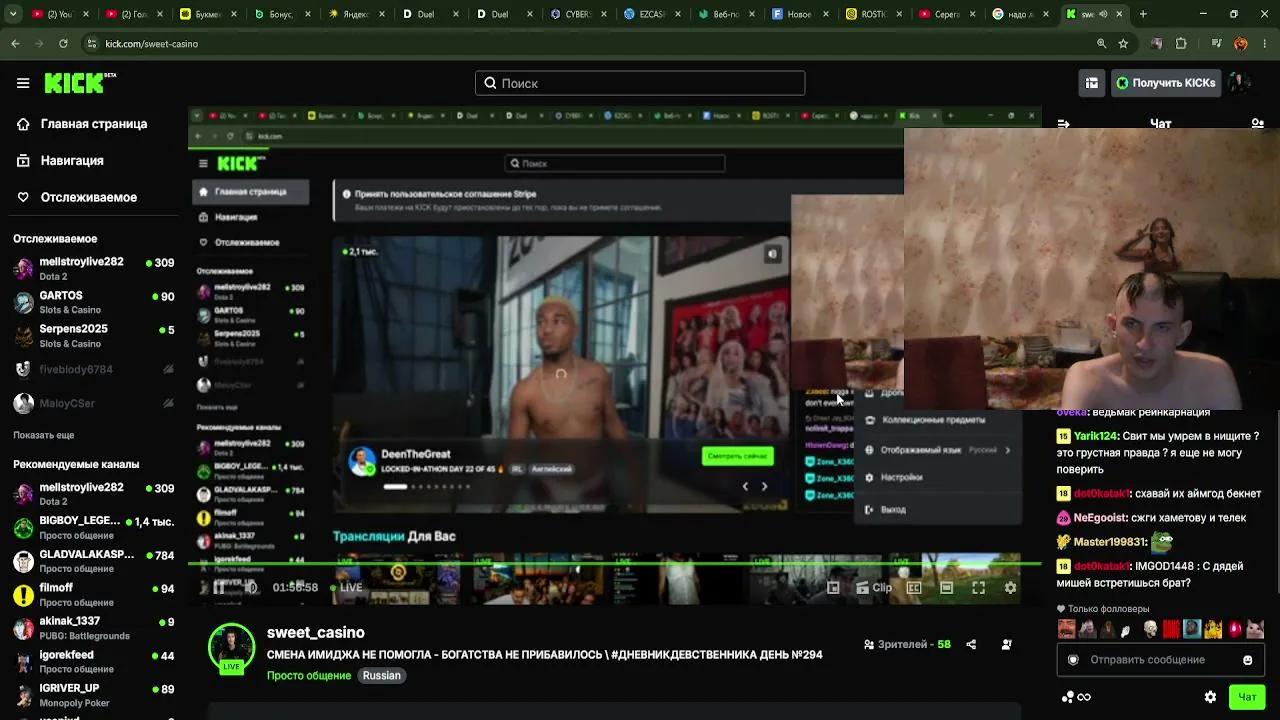Open the GARTOS followed channel

tap(94, 302)
